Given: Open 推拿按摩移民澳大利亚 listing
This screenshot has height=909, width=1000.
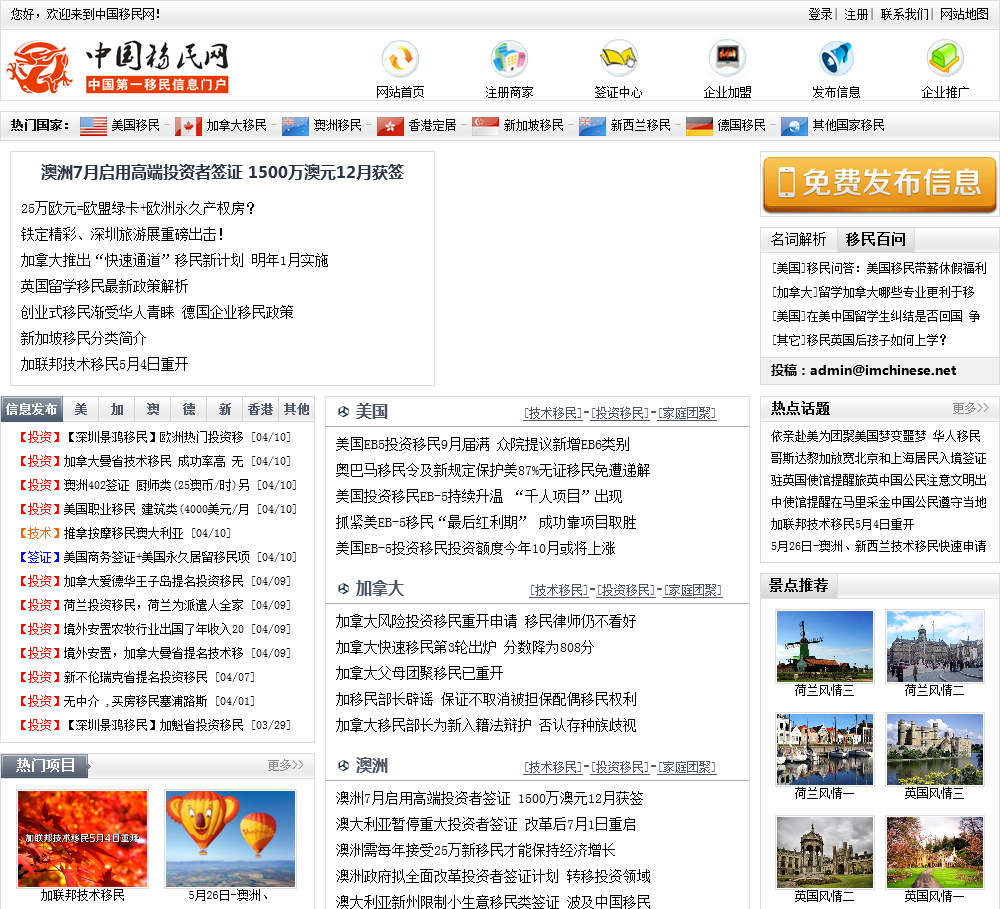Looking at the screenshot, I should click(x=125, y=533).
